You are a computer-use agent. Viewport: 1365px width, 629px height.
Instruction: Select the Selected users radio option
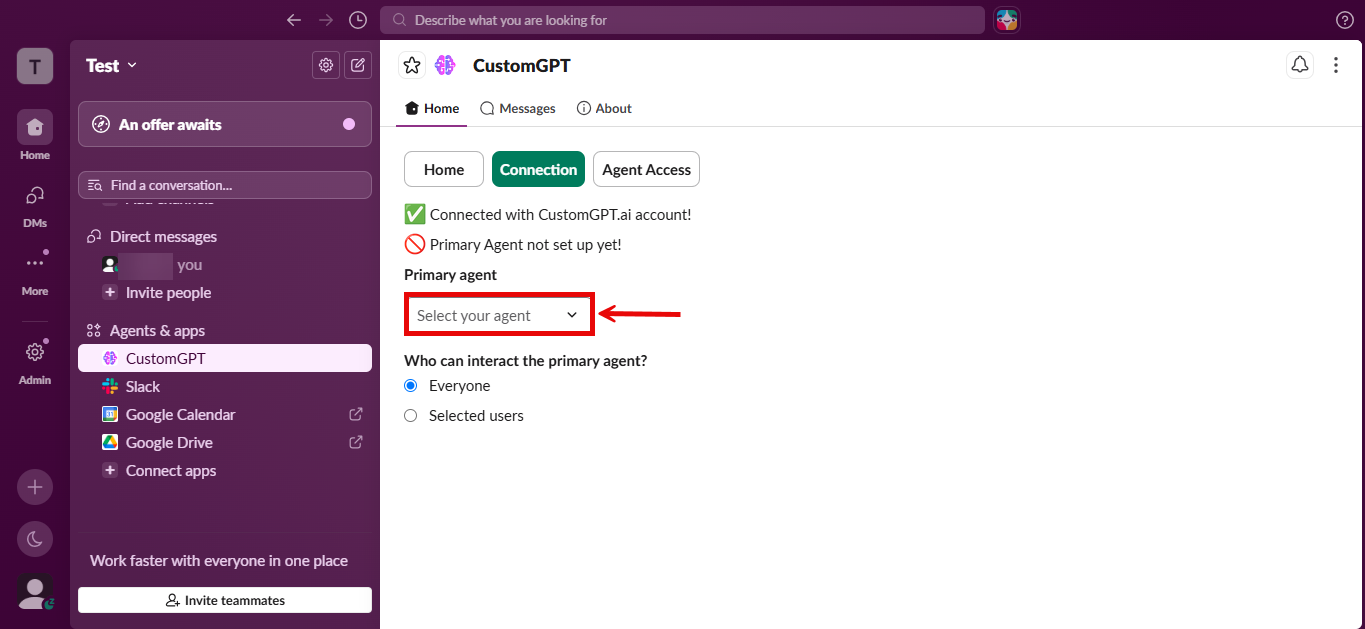(x=410, y=415)
